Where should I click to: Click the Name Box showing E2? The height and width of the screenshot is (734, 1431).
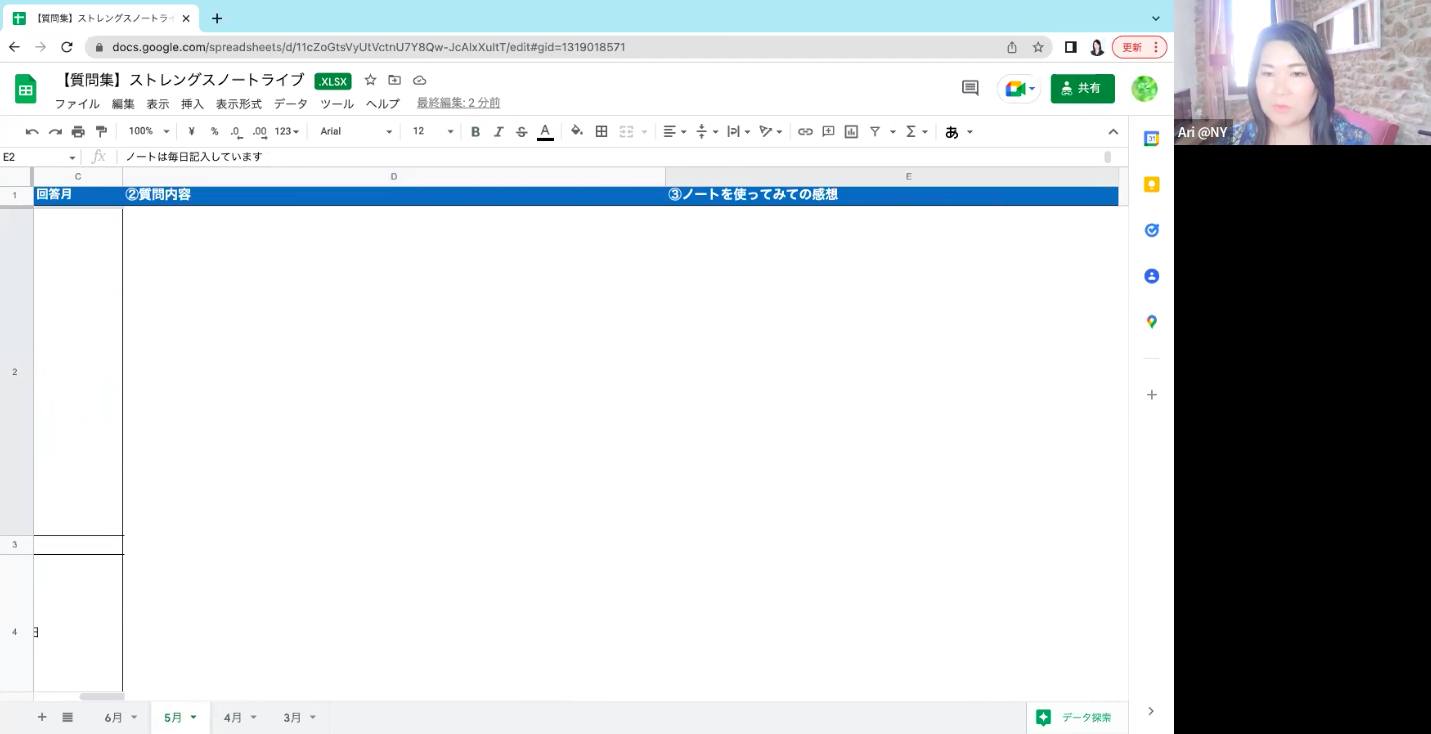click(40, 157)
